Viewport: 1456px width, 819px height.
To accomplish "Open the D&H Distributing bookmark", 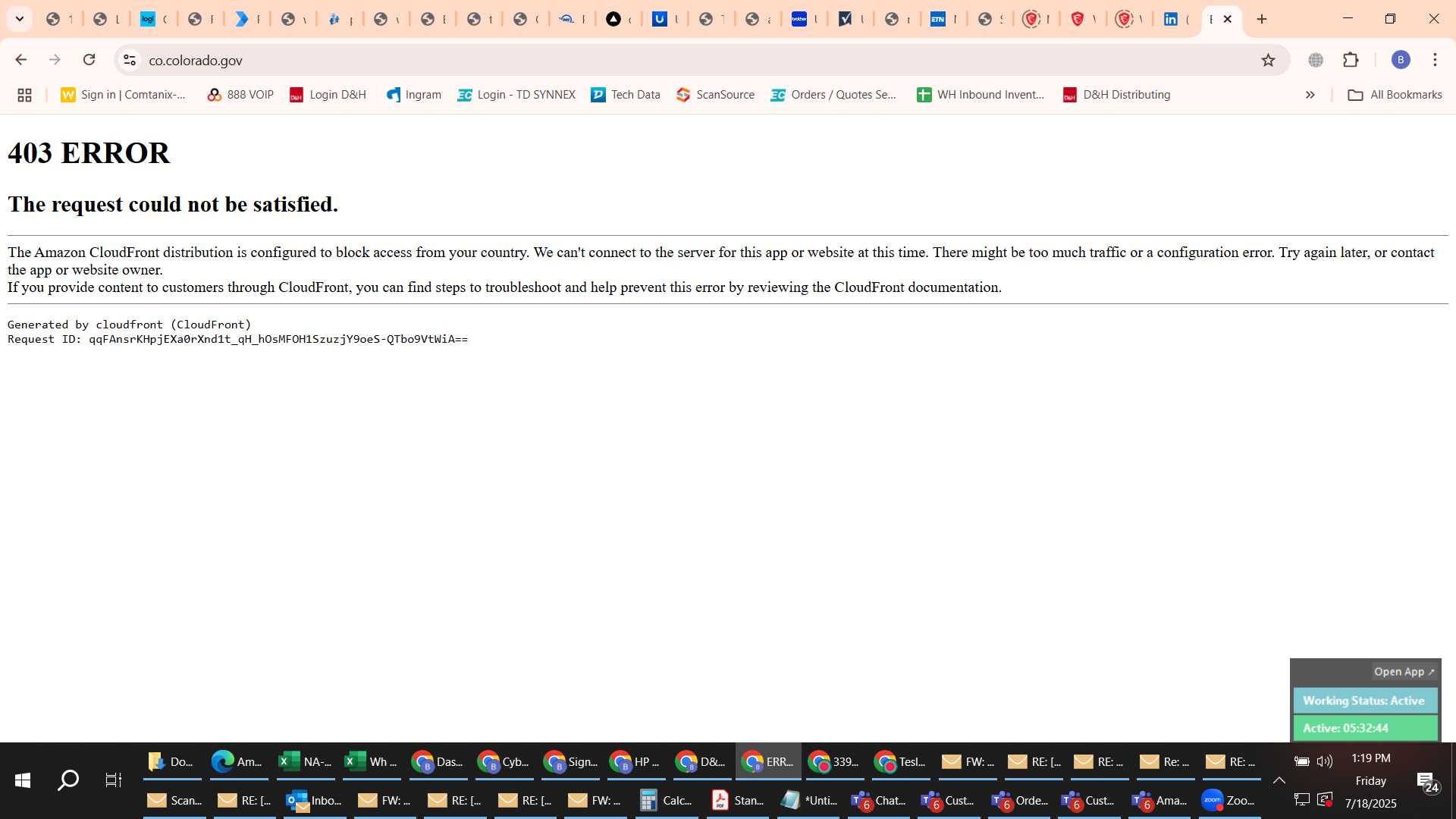I will tap(1116, 95).
